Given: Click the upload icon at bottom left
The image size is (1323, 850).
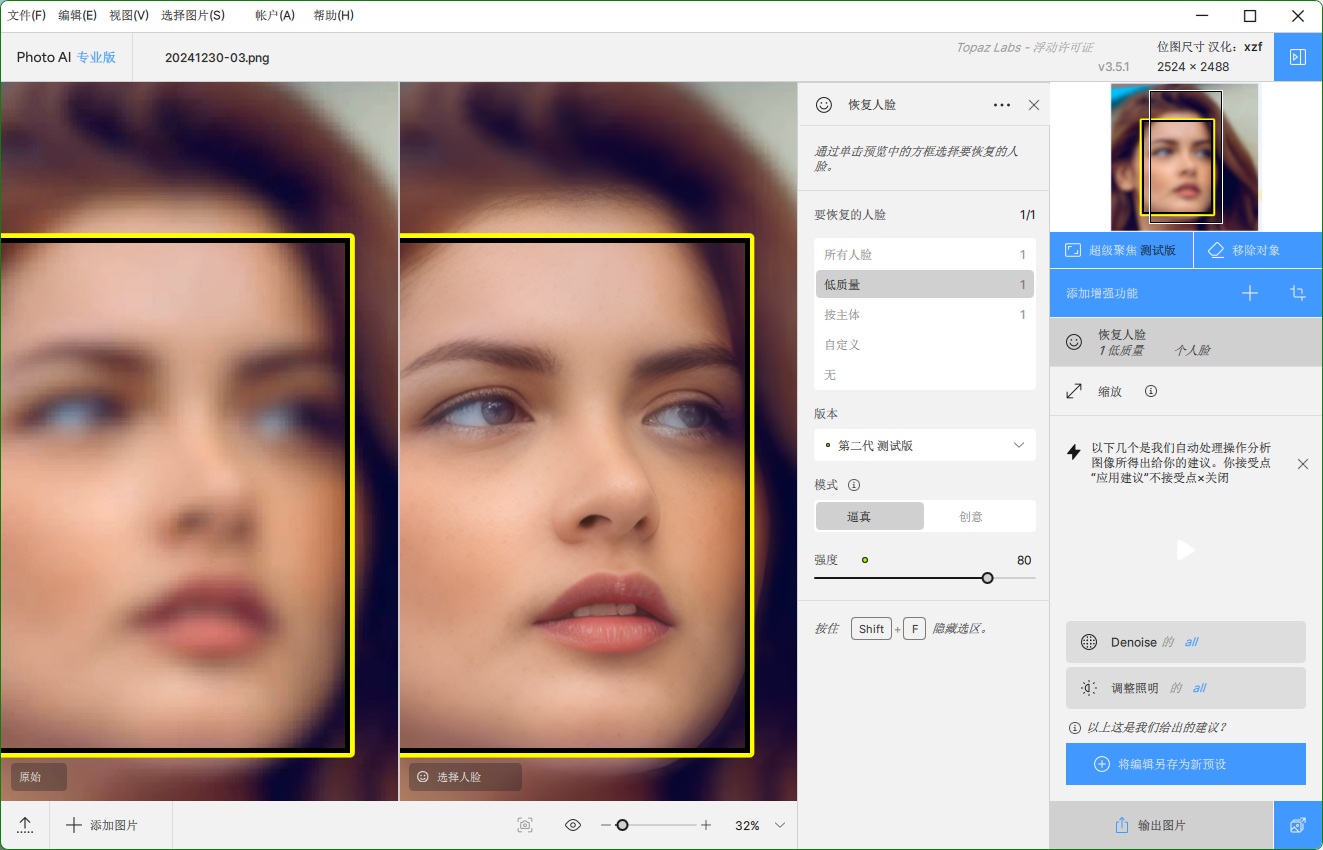Looking at the screenshot, I should pyautogui.click(x=25, y=825).
